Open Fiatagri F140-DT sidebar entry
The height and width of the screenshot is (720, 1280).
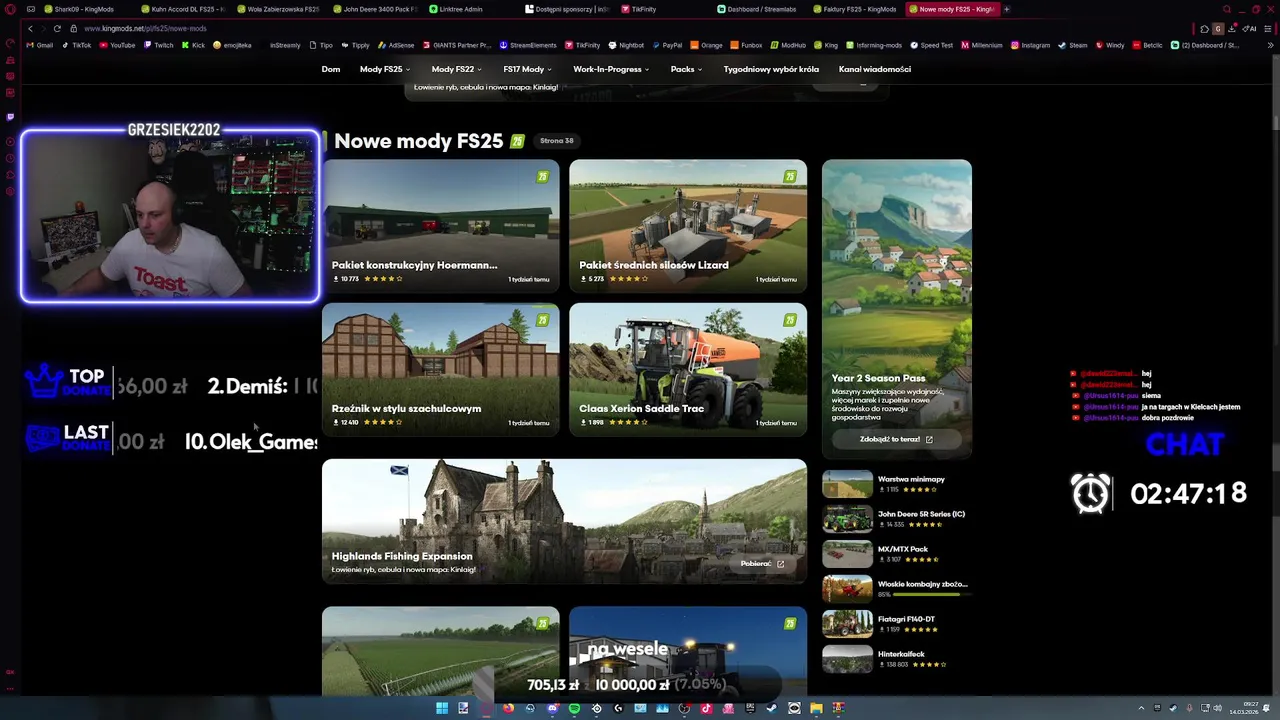point(897,624)
